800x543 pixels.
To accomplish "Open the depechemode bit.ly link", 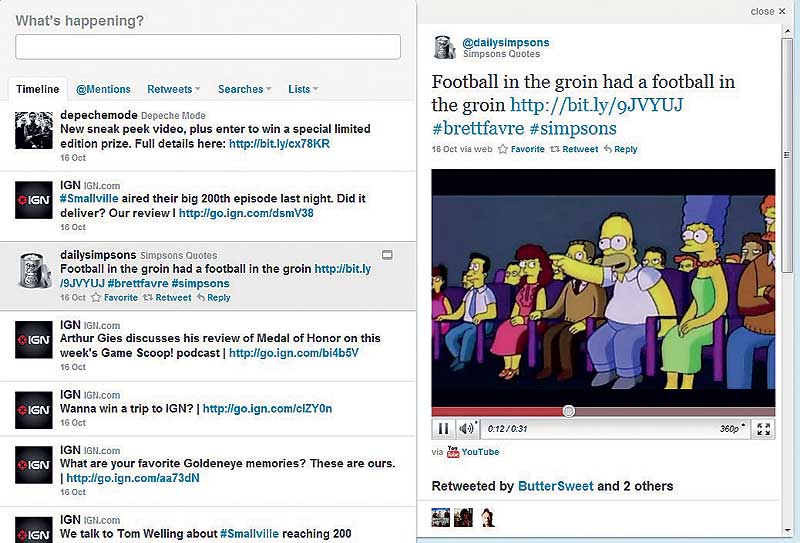I will (279, 143).
